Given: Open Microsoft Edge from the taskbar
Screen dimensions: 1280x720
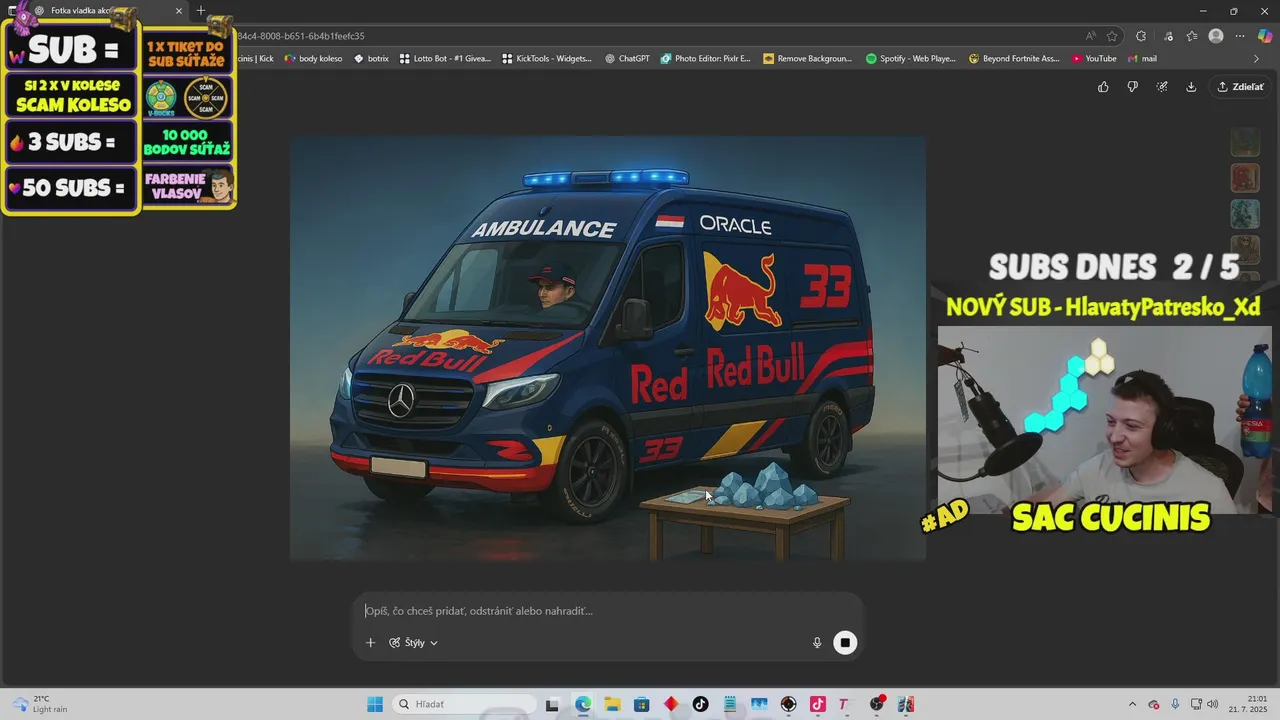Looking at the screenshot, I should click(x=583, y=704).
